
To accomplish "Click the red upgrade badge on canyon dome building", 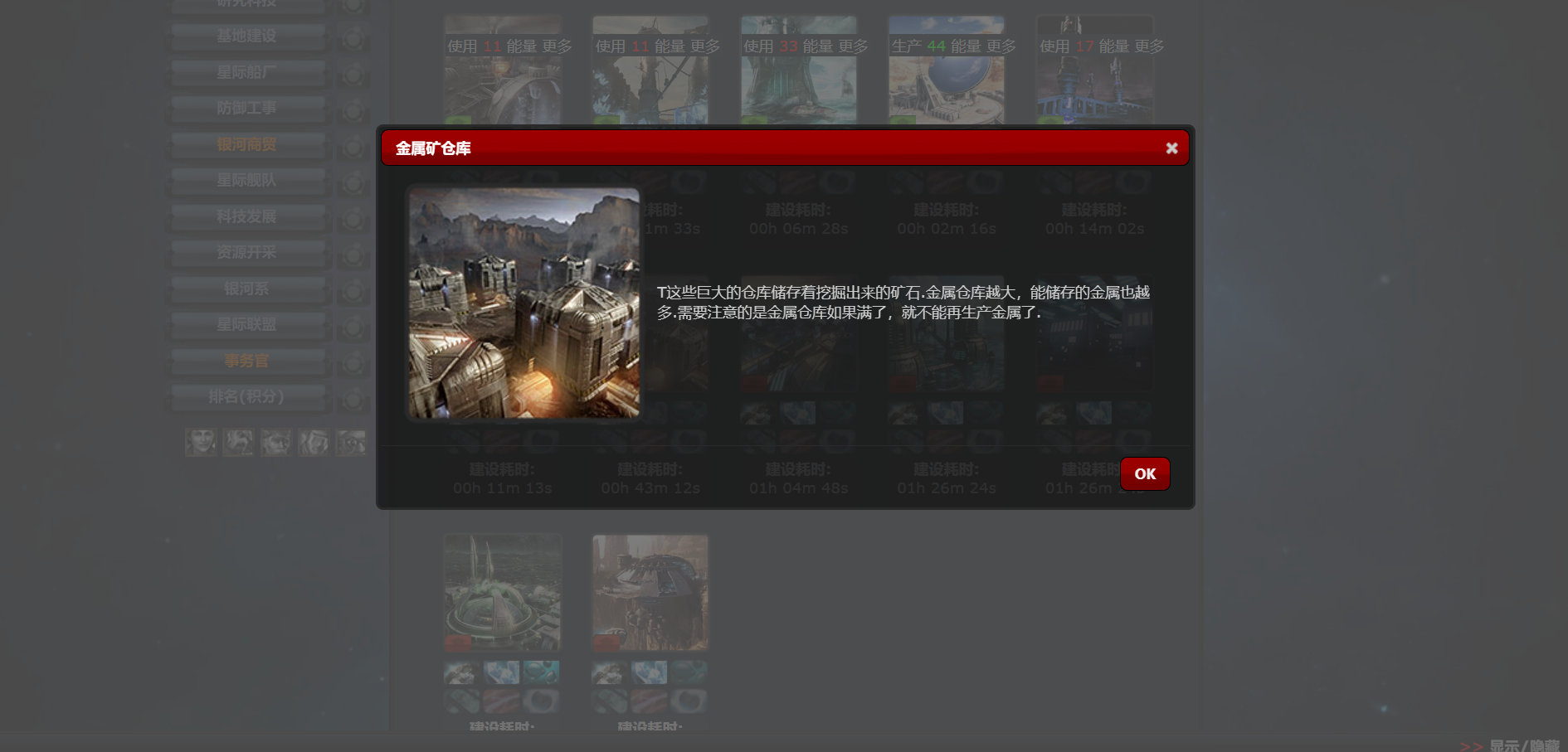I will (606, 643).
